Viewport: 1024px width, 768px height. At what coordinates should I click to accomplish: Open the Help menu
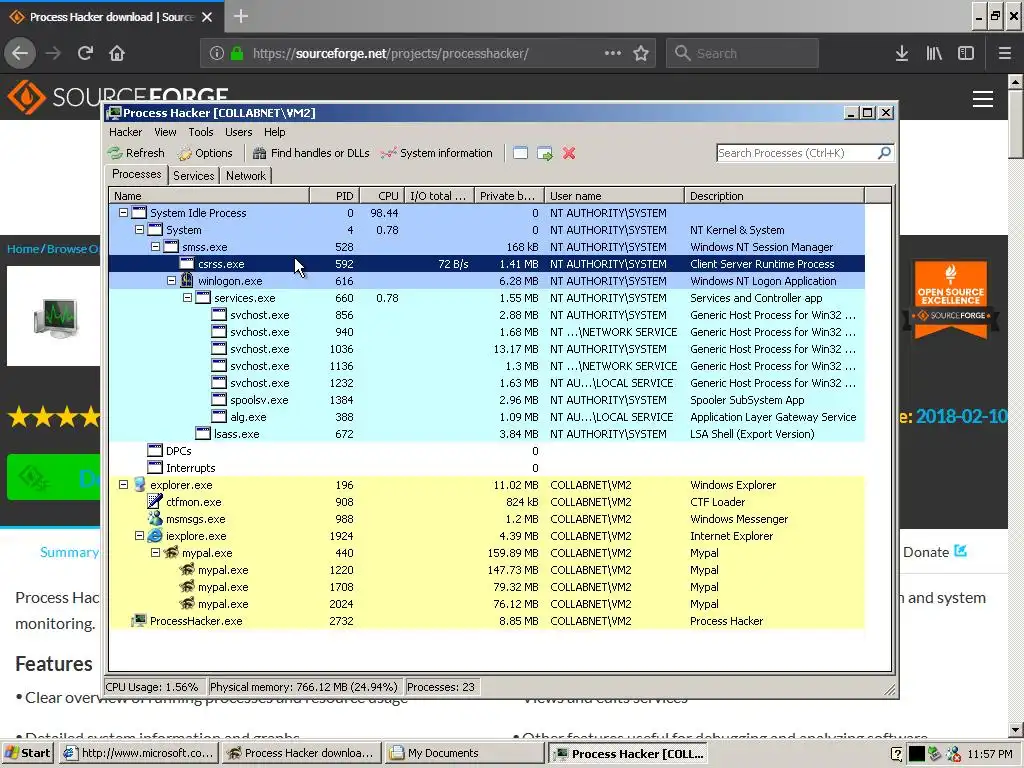(x=274, y=132)
